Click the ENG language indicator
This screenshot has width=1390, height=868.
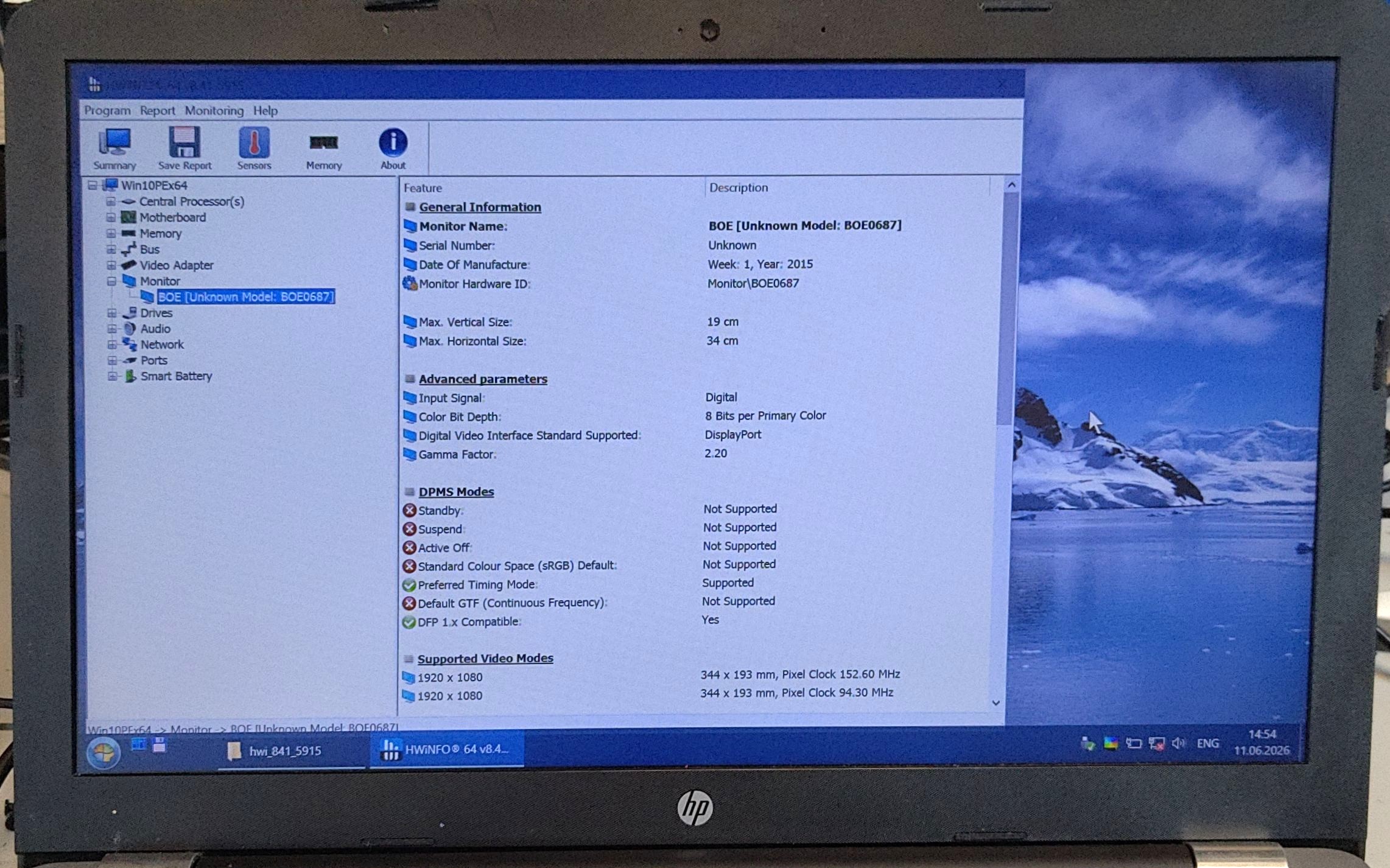pos(1208,743)
